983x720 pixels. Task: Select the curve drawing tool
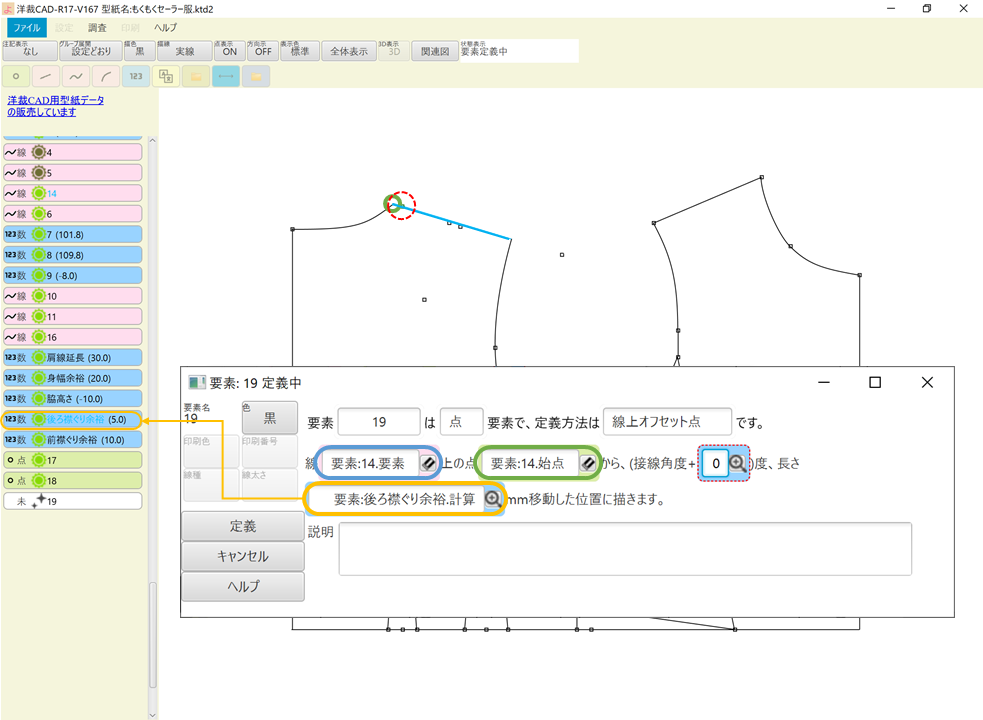[75, 76]
